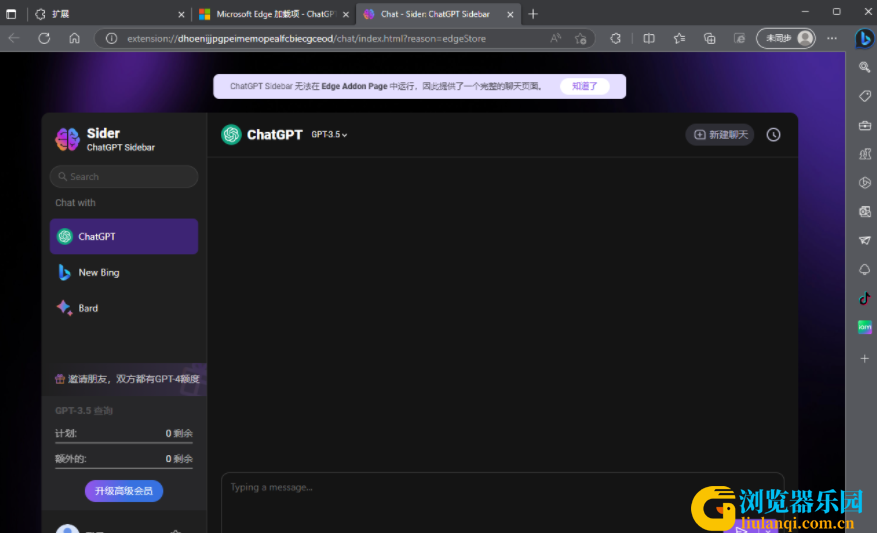Open the Edge sidebar Microsoft 365 icon

pos(865,183)
